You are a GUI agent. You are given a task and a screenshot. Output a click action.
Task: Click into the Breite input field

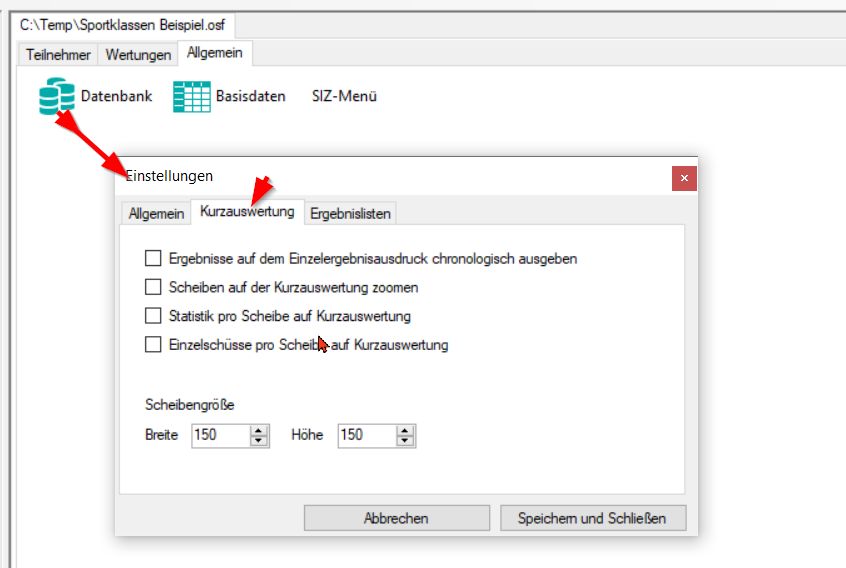(219, 436)
